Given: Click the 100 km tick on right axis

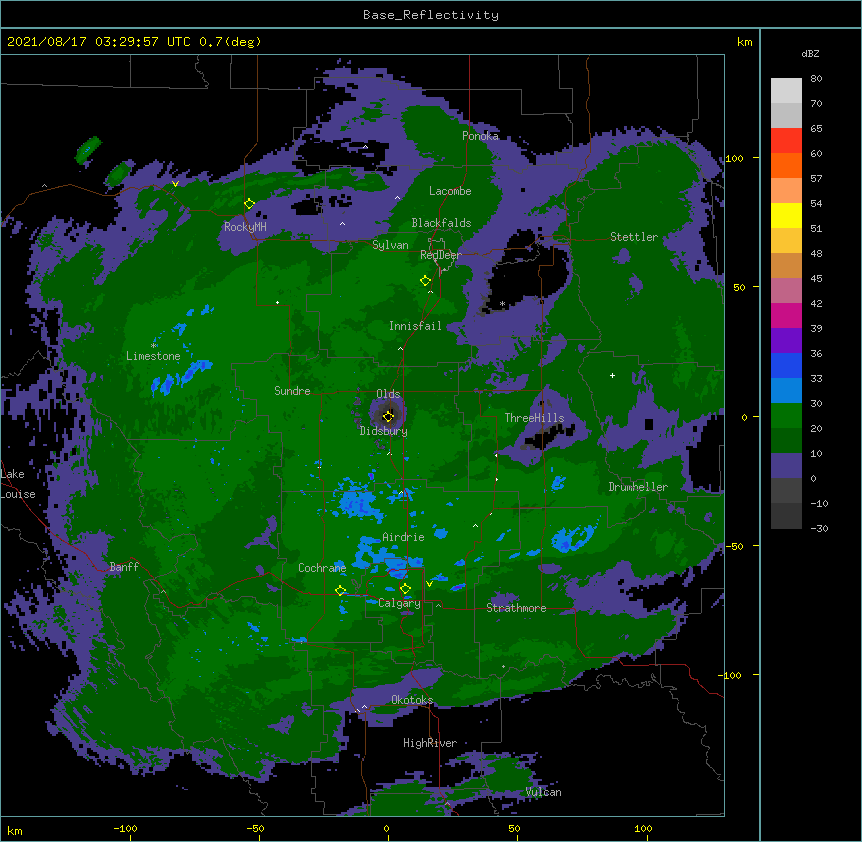Looking at the screenshot, I should [x=734, y=158].
